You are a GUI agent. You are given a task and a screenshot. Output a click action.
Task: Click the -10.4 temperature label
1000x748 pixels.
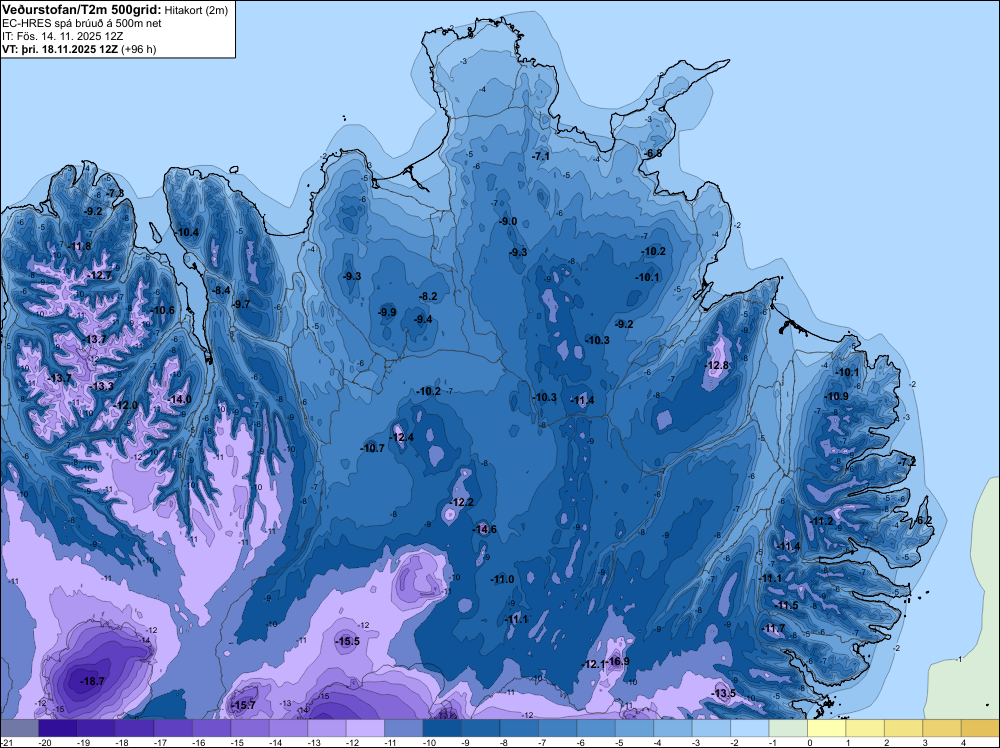tap(186, 232)
